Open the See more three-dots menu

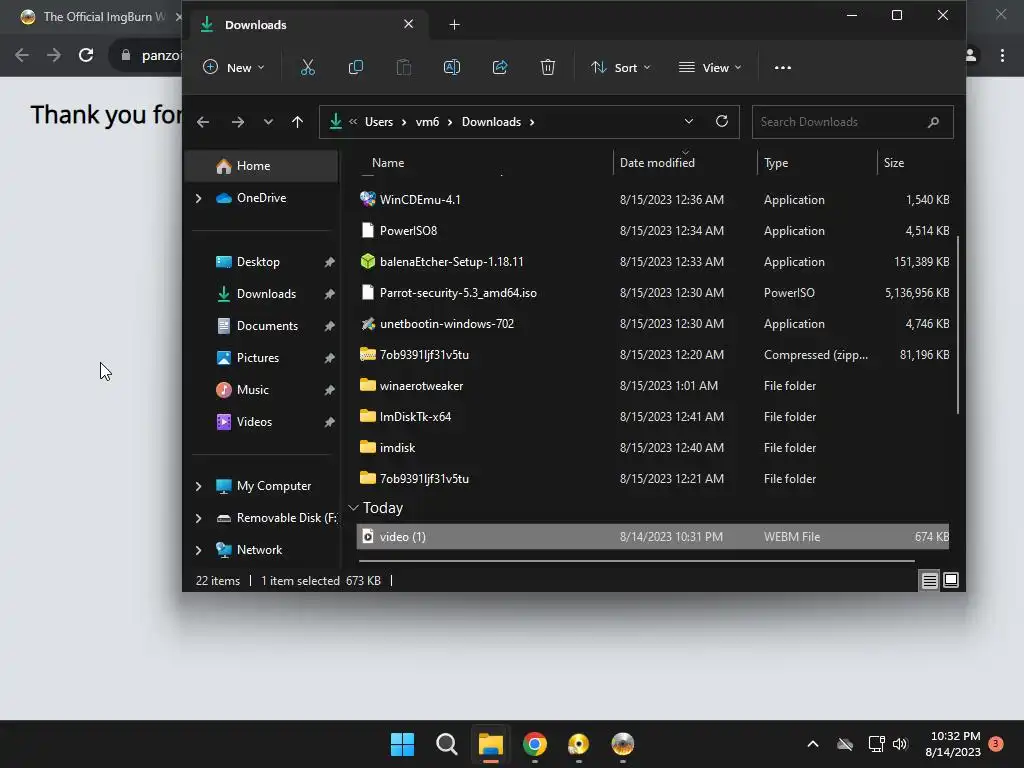782,67
